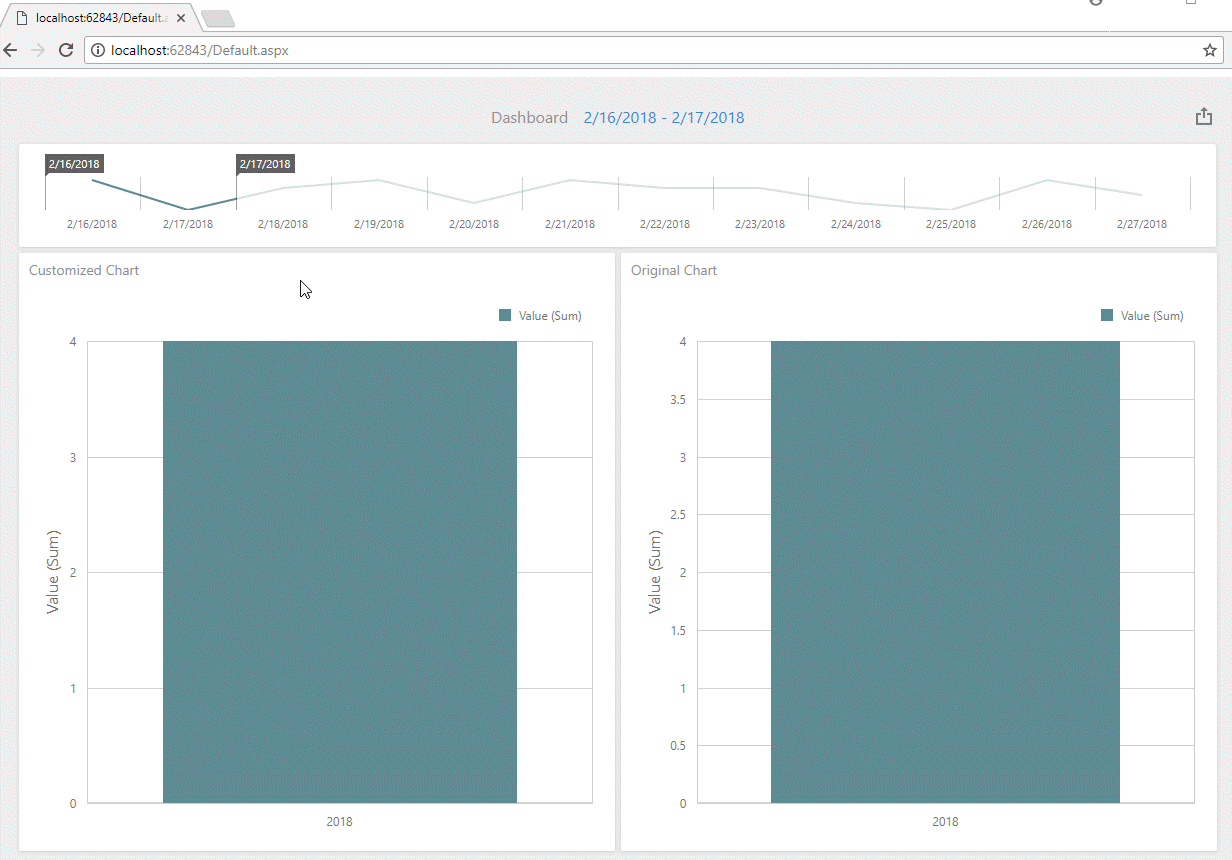The width and height of the screenshot is (1232, 860).
Task: Click the 2/23/2018 label in range filter
Action: [x=760, y=224]
